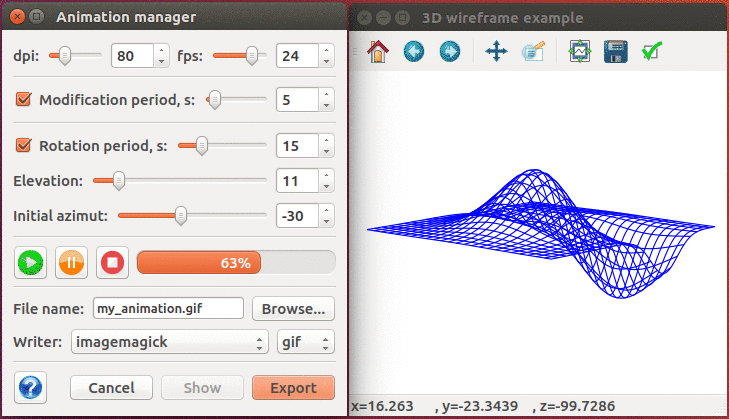Go back to previous view arrow
Image resolution: width=729 pixels, height=419 pixels.
(x=414, y=51)
